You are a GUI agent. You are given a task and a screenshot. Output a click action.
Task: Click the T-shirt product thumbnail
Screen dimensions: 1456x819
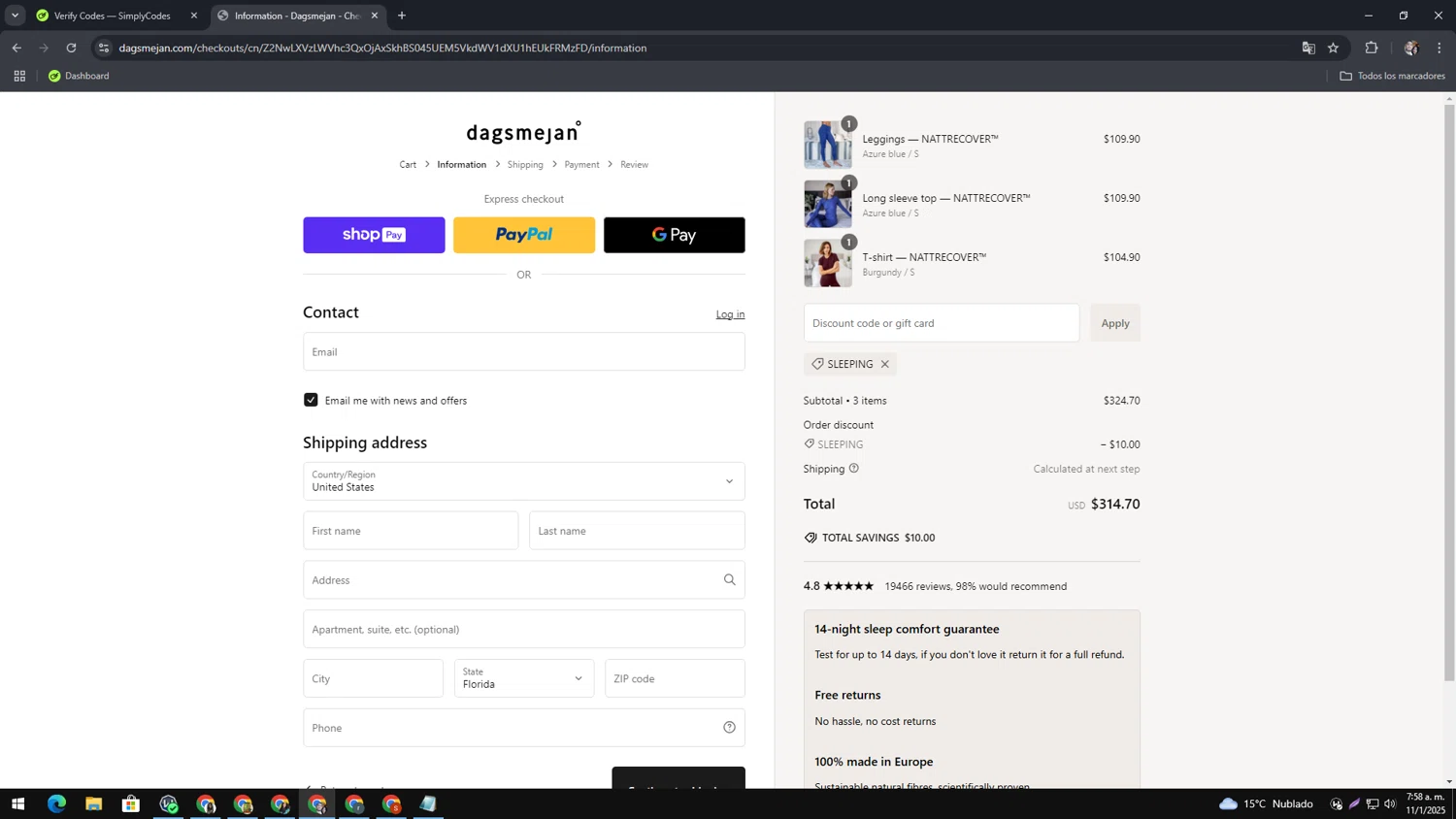(827, 263)
